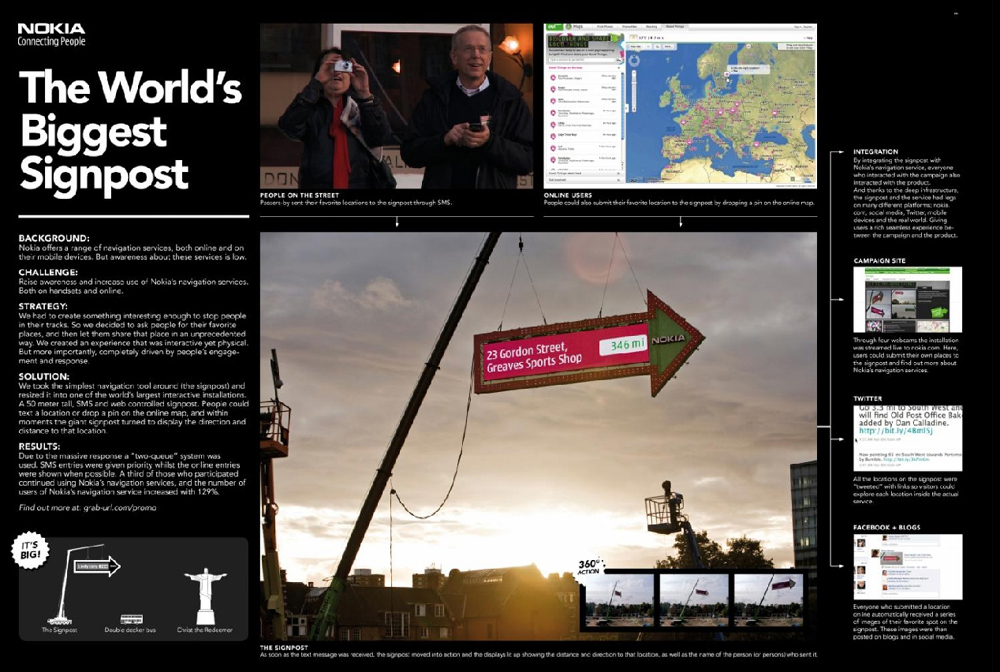Screen dimensions: 1000x672
Task: Open the grab-url.com/promo link
Action: [119, 508]
